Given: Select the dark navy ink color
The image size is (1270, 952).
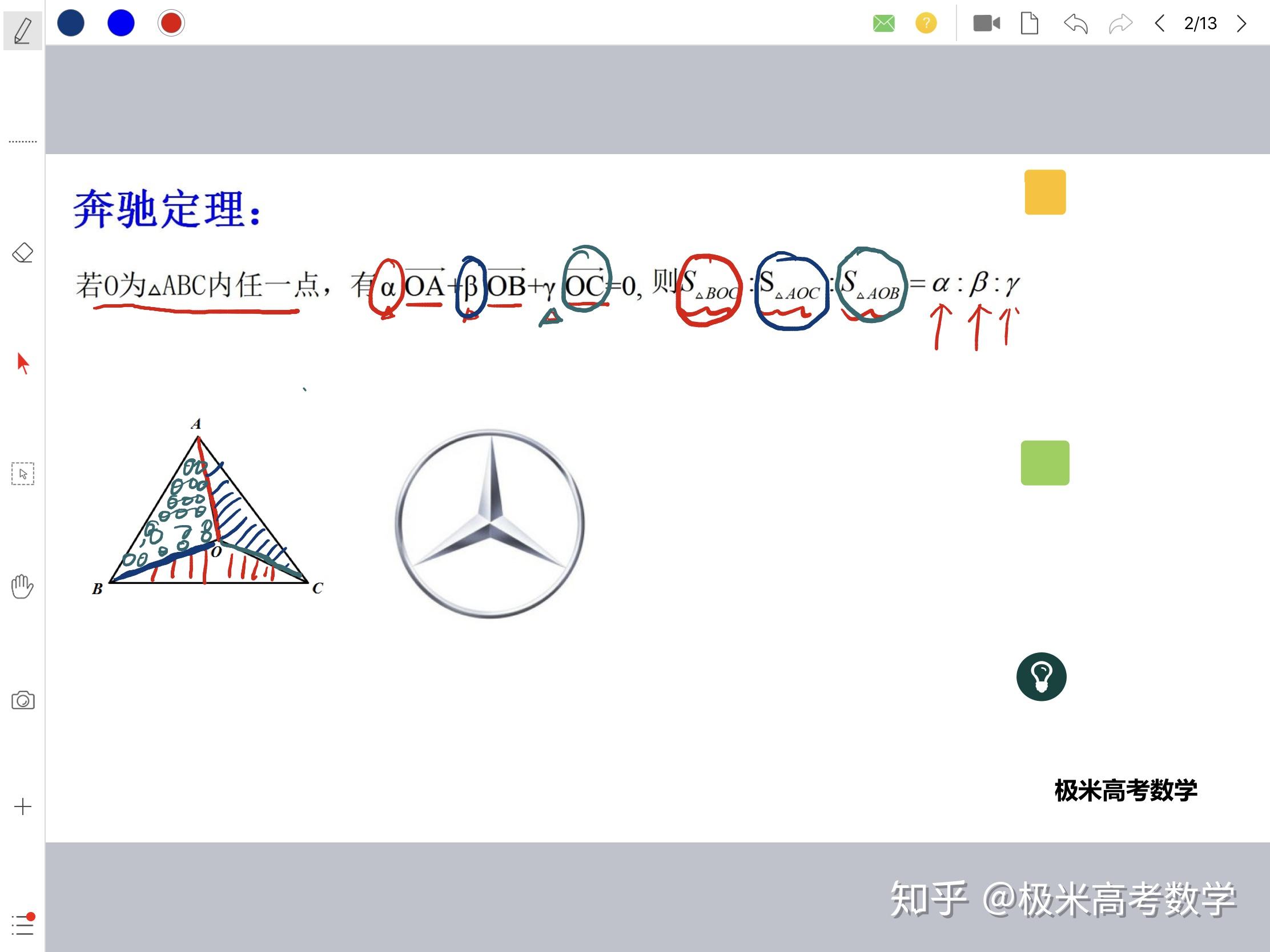Looking at the screenshot, I should [70, 23].
